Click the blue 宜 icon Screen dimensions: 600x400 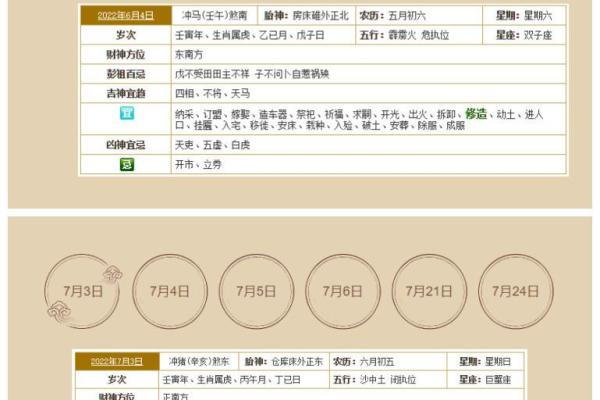pyautogui.click(x=126, y=115)
